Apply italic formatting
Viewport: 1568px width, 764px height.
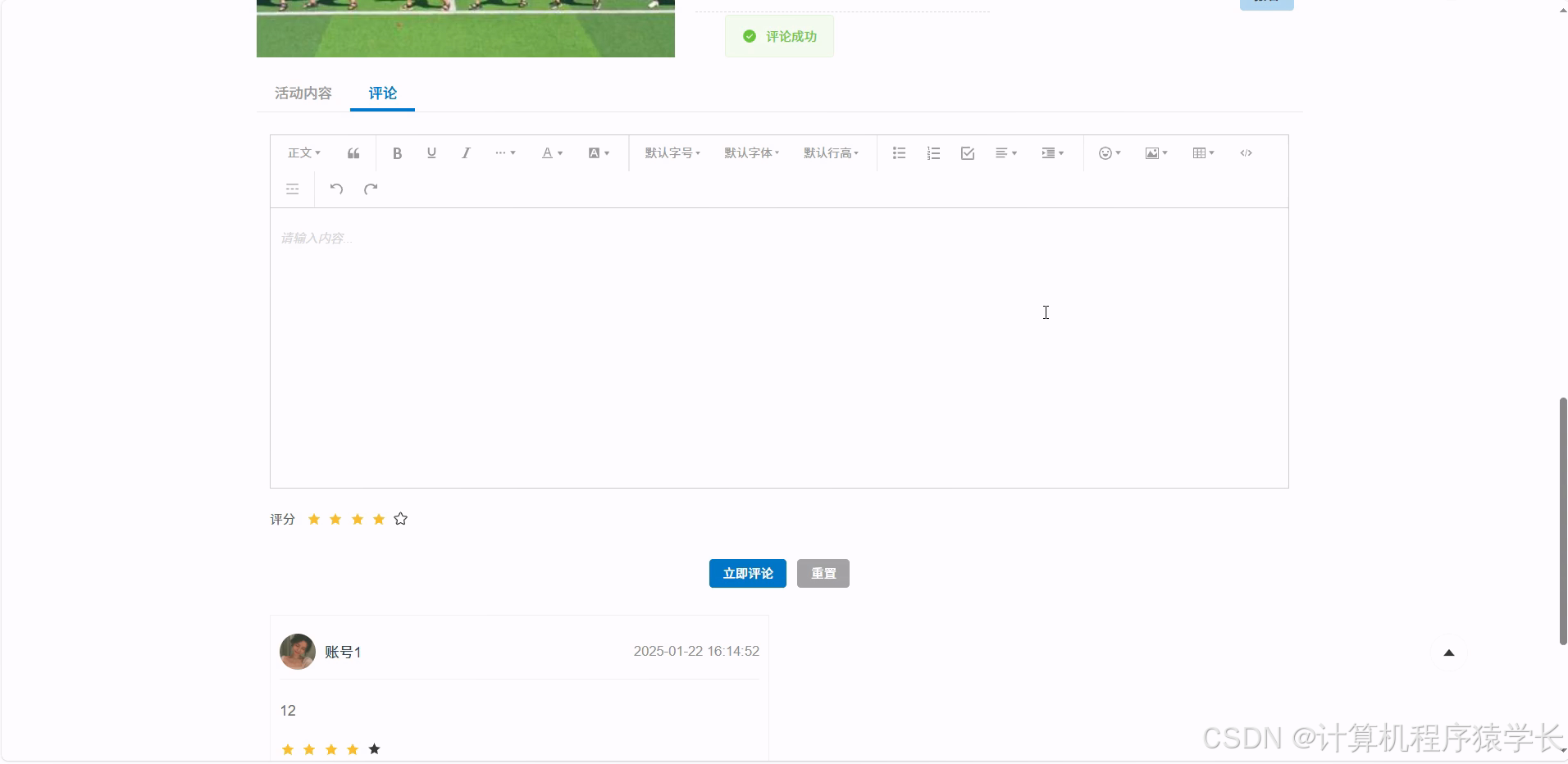(465, 153)
